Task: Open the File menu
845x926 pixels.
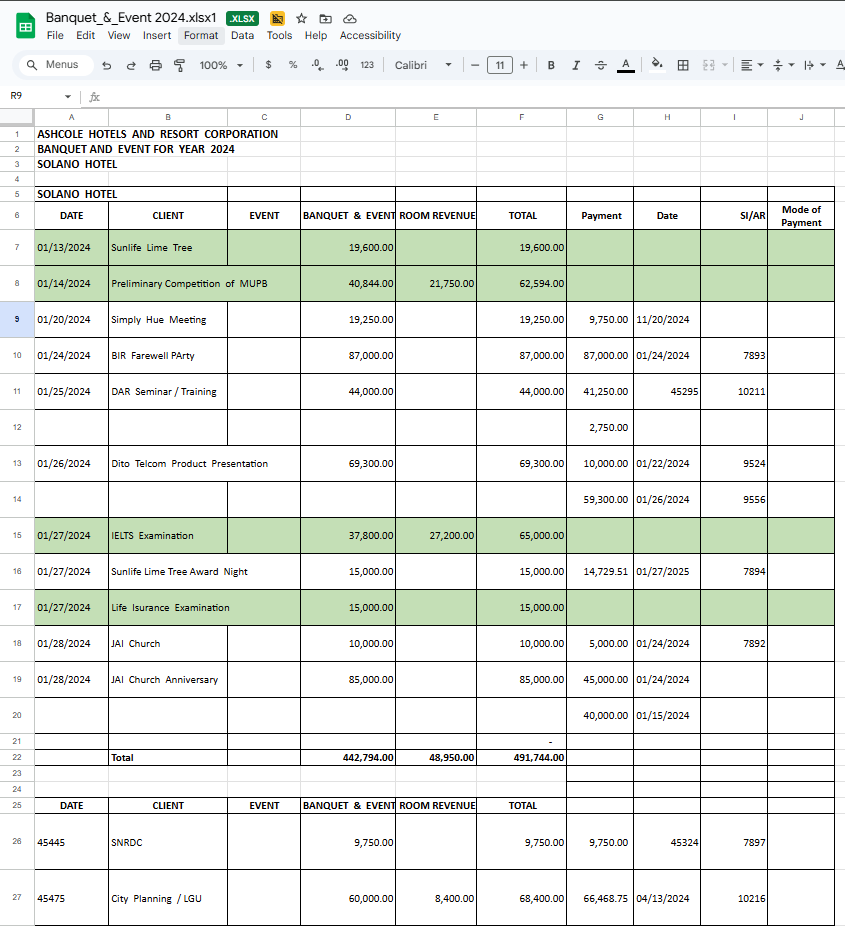Action: point(55,35)
